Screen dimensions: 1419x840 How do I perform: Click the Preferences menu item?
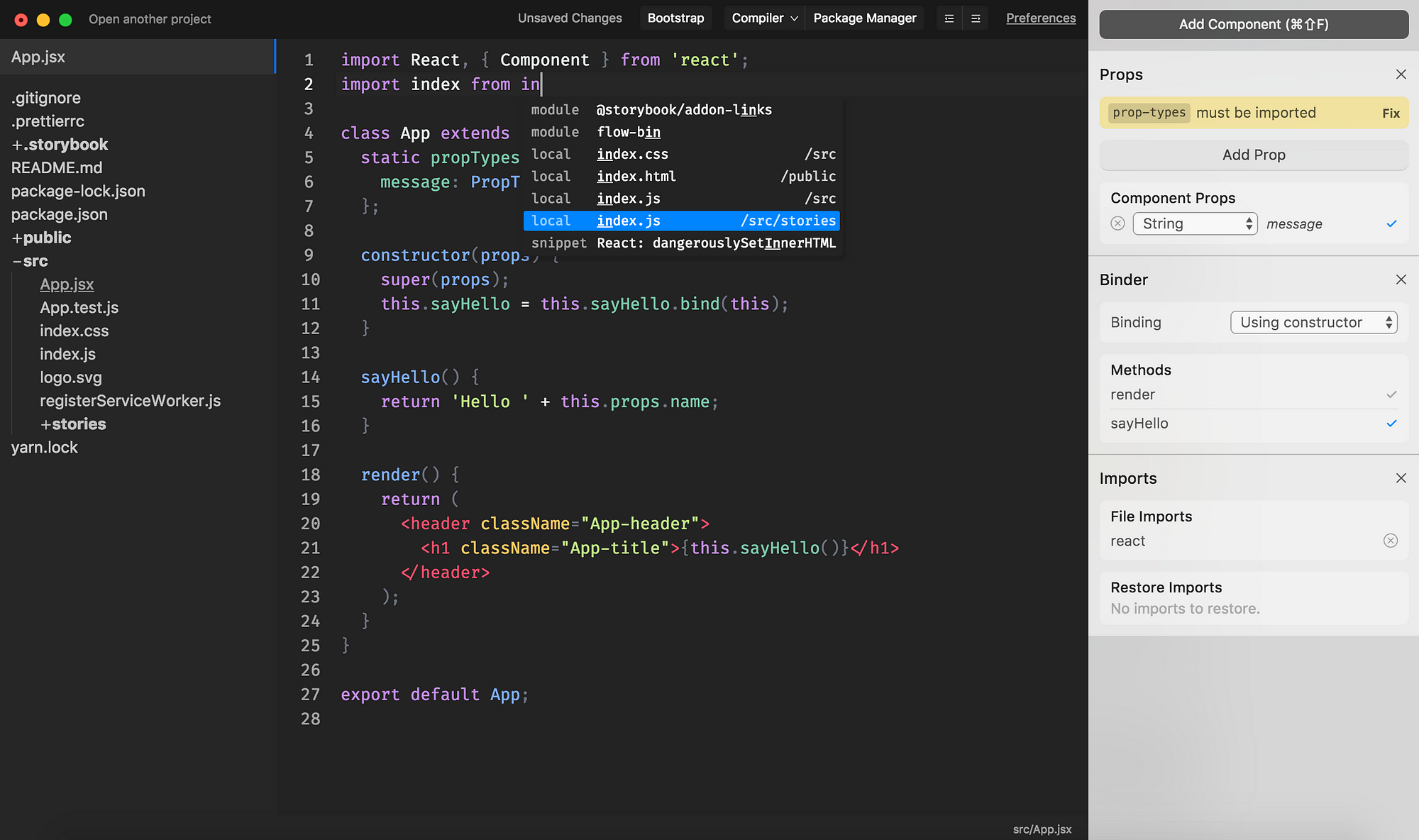click(x=1041, y=17)
